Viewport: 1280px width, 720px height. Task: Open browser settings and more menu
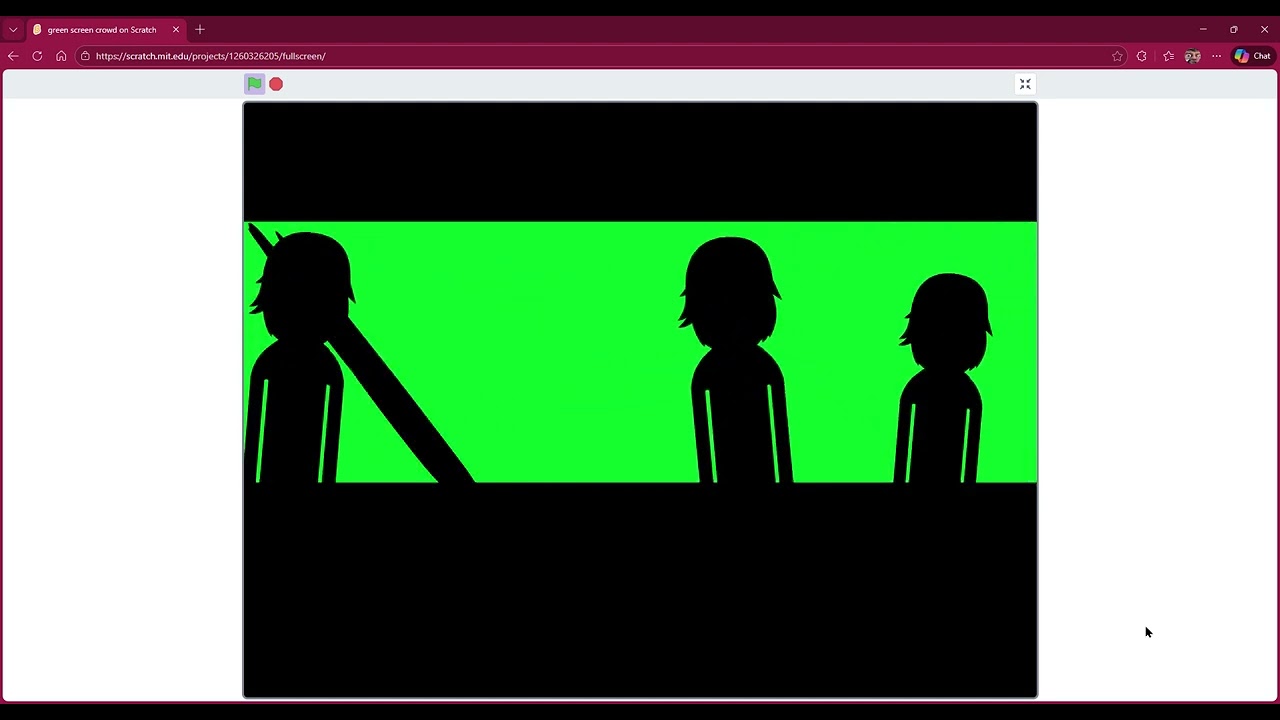1216,56
